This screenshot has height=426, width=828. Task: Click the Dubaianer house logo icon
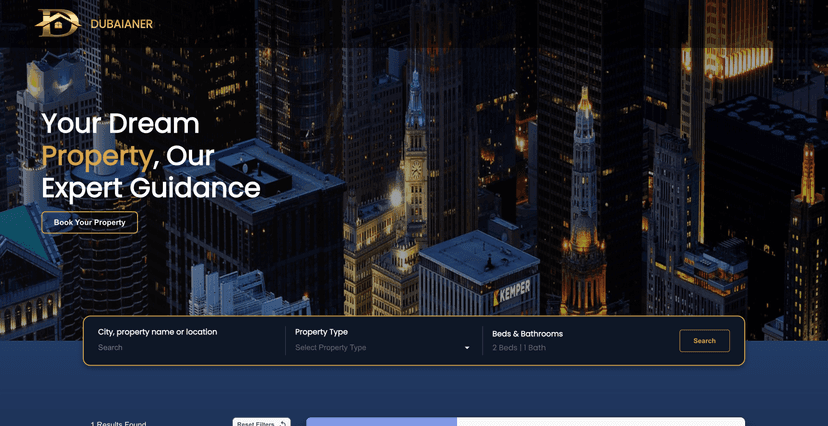58,23
